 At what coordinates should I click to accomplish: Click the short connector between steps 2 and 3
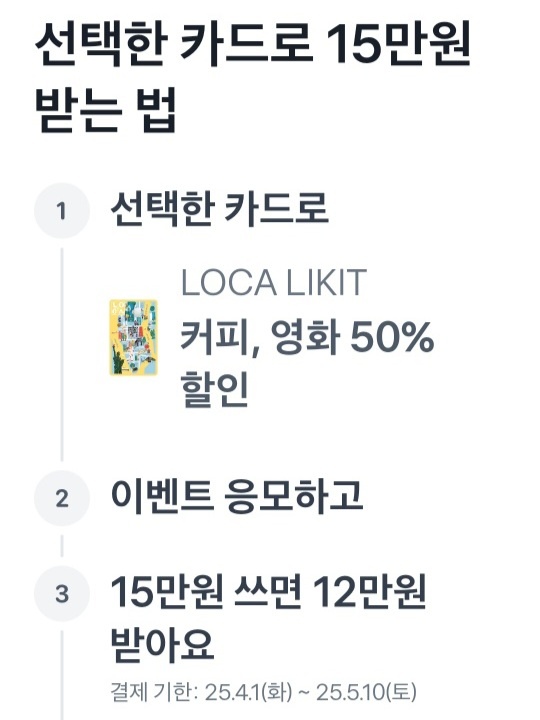(x=62, y=546)
